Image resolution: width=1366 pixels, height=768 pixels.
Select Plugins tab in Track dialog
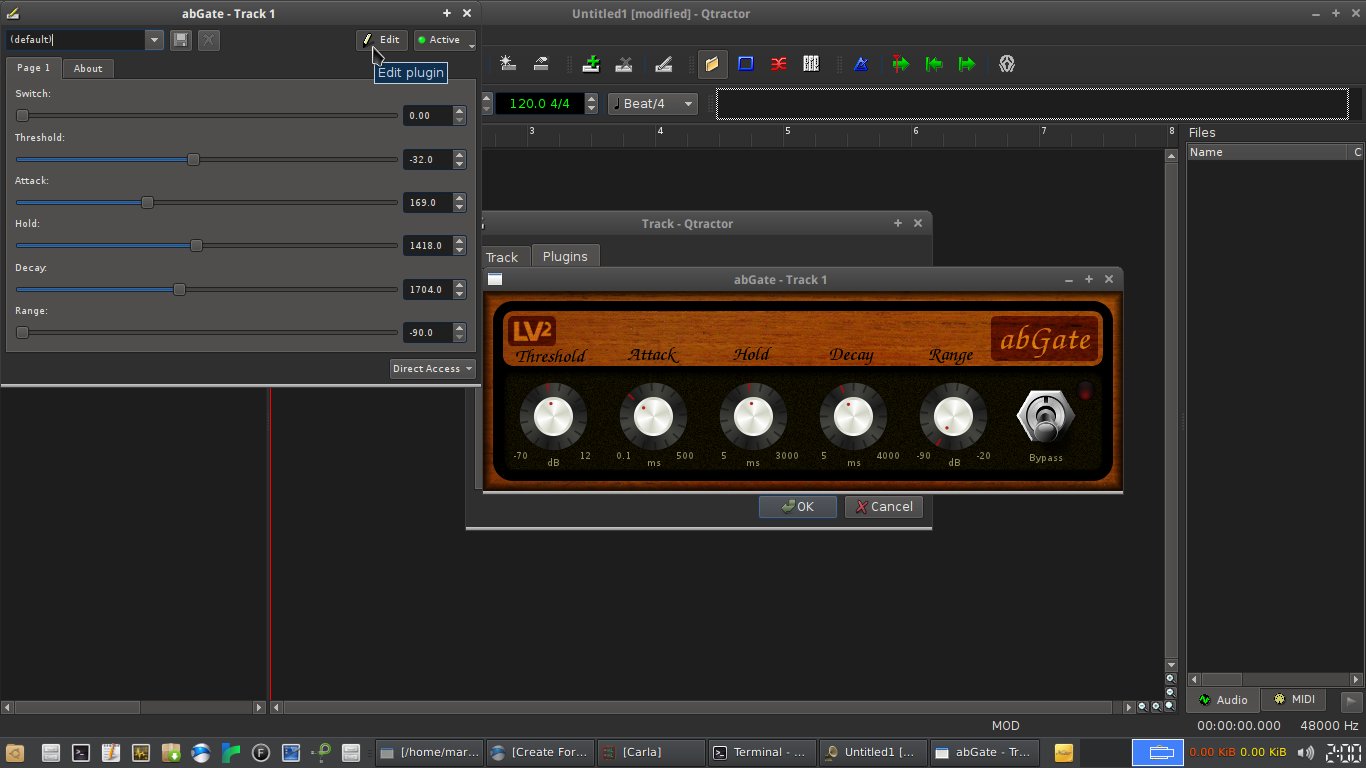click(565, 256)
